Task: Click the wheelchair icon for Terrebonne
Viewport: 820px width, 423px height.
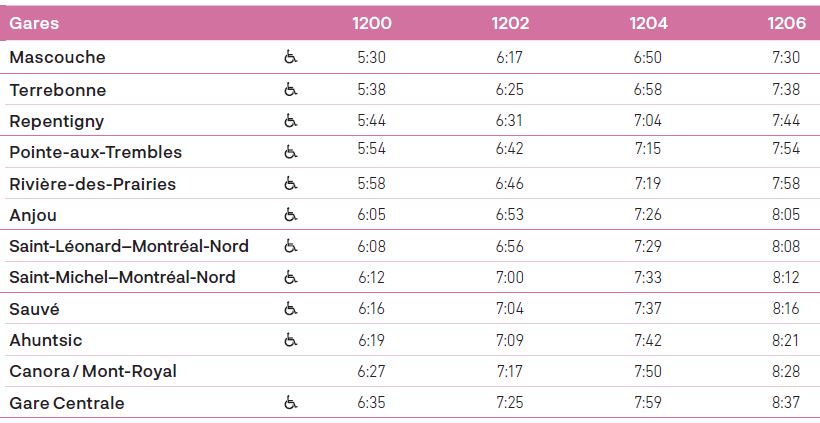Action: 290,90
